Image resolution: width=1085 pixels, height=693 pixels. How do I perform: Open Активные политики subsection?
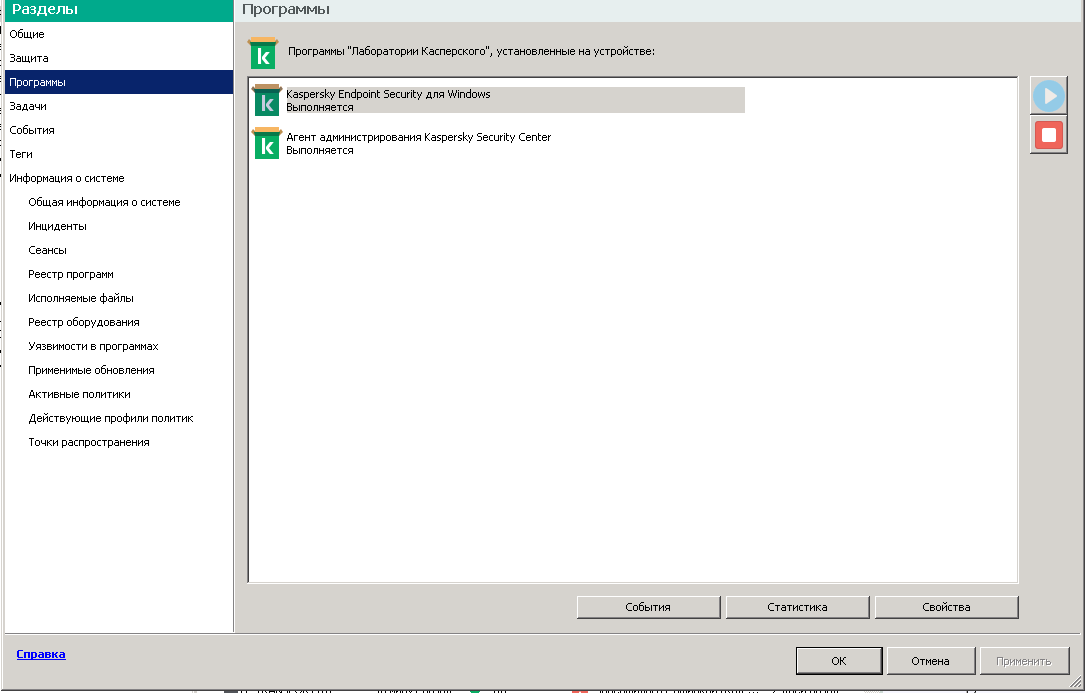(x=80, y=394)
